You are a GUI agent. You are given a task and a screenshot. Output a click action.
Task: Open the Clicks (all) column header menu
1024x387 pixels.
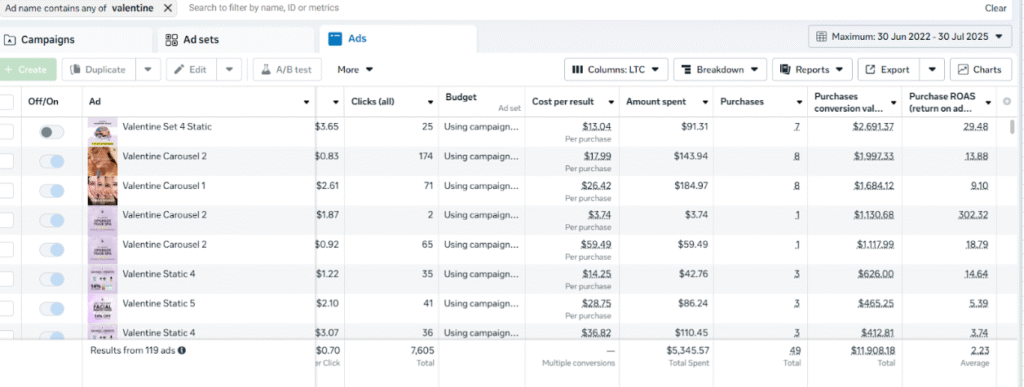point(431,102)
